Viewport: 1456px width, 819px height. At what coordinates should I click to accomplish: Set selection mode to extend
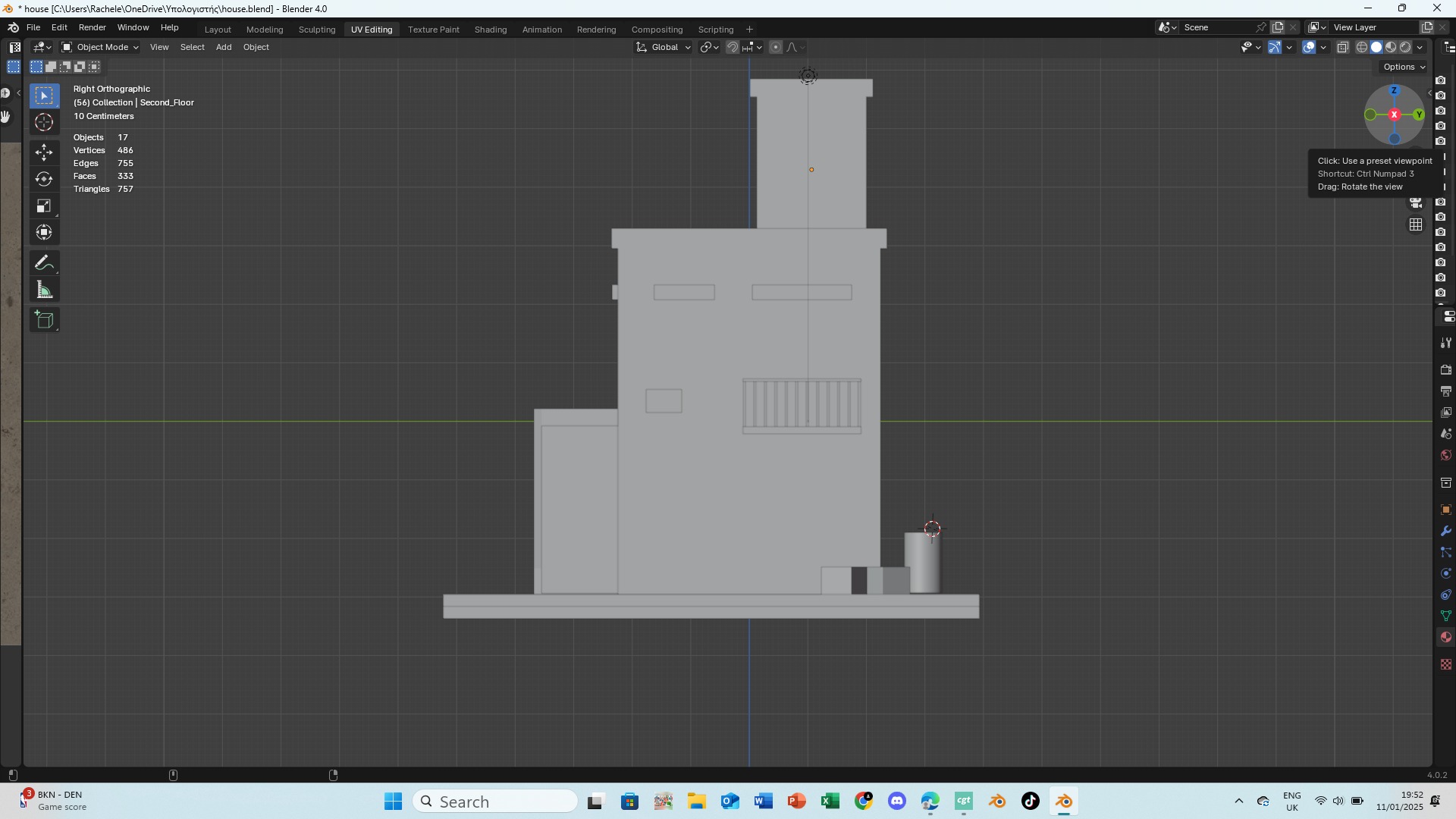click(51, 67)
